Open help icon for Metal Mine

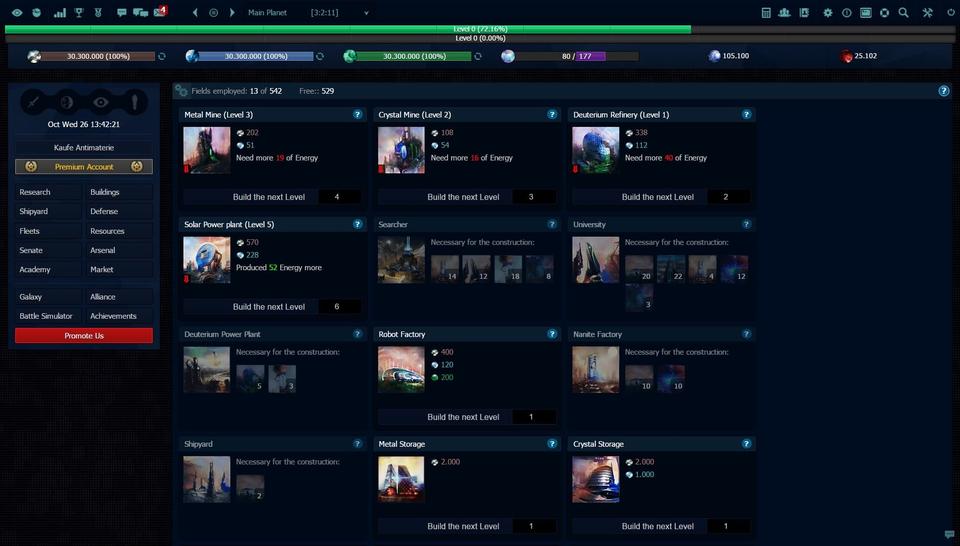click(x=358, y=115)
